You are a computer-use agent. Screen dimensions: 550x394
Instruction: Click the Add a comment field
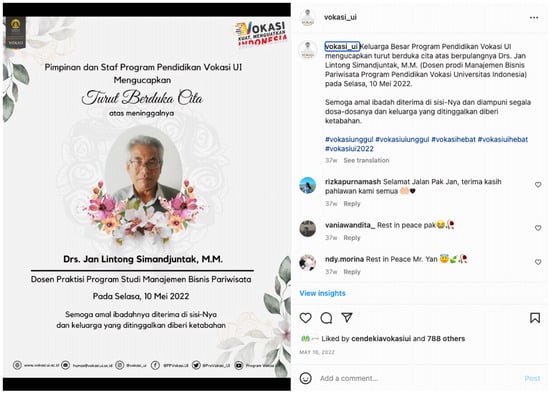(417, 378)
